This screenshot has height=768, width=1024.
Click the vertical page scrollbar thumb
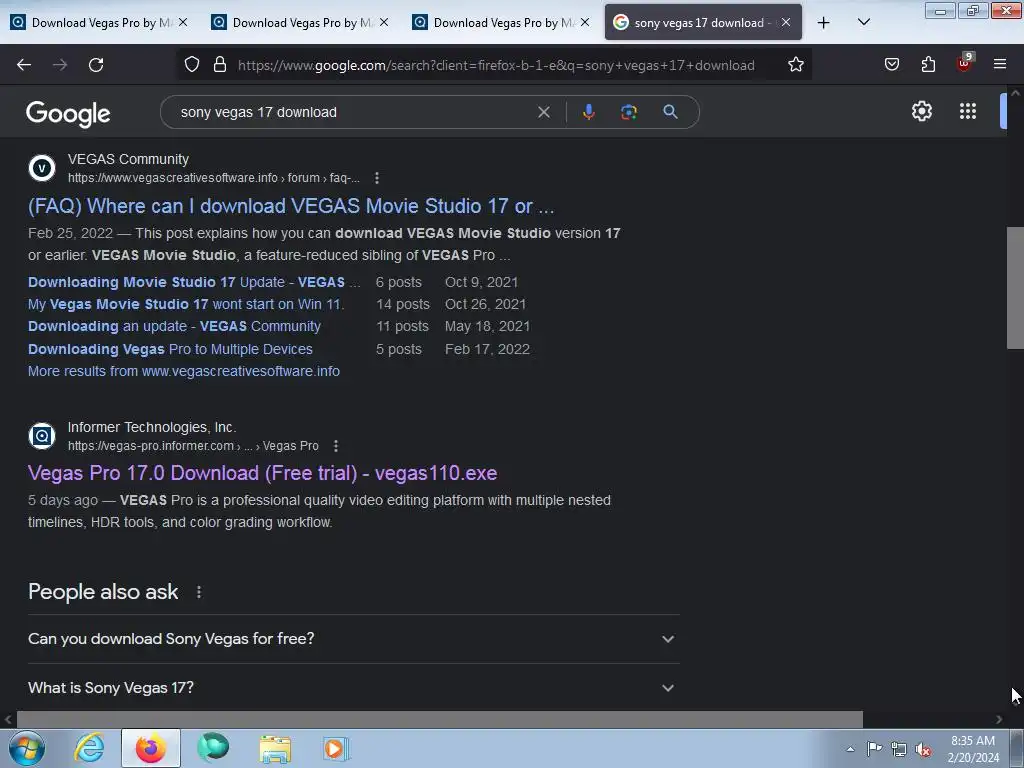tap(1015, 288)
